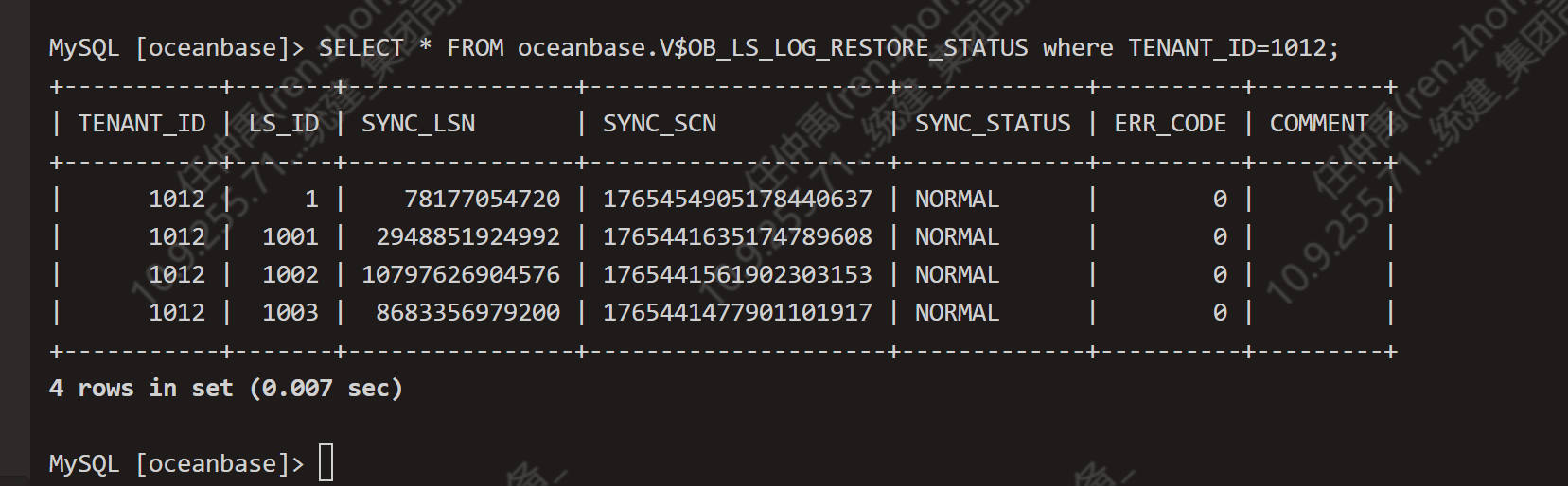The height and width of the screenshot is (486, 1568).
Task: Click the SYNC_SCN column header
Action: (x=660, y=124)
